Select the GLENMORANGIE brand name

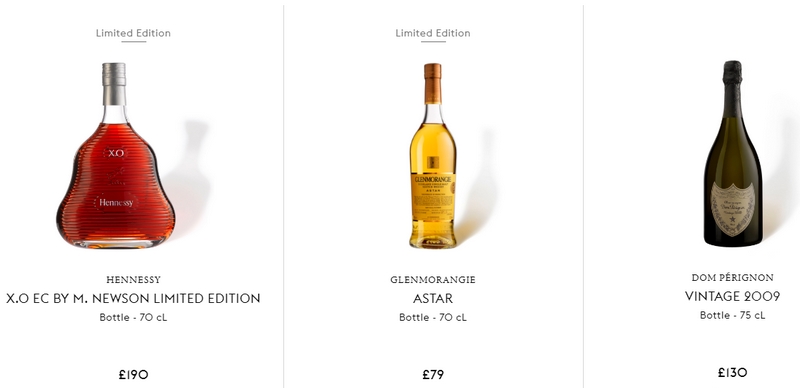[433, 280]
